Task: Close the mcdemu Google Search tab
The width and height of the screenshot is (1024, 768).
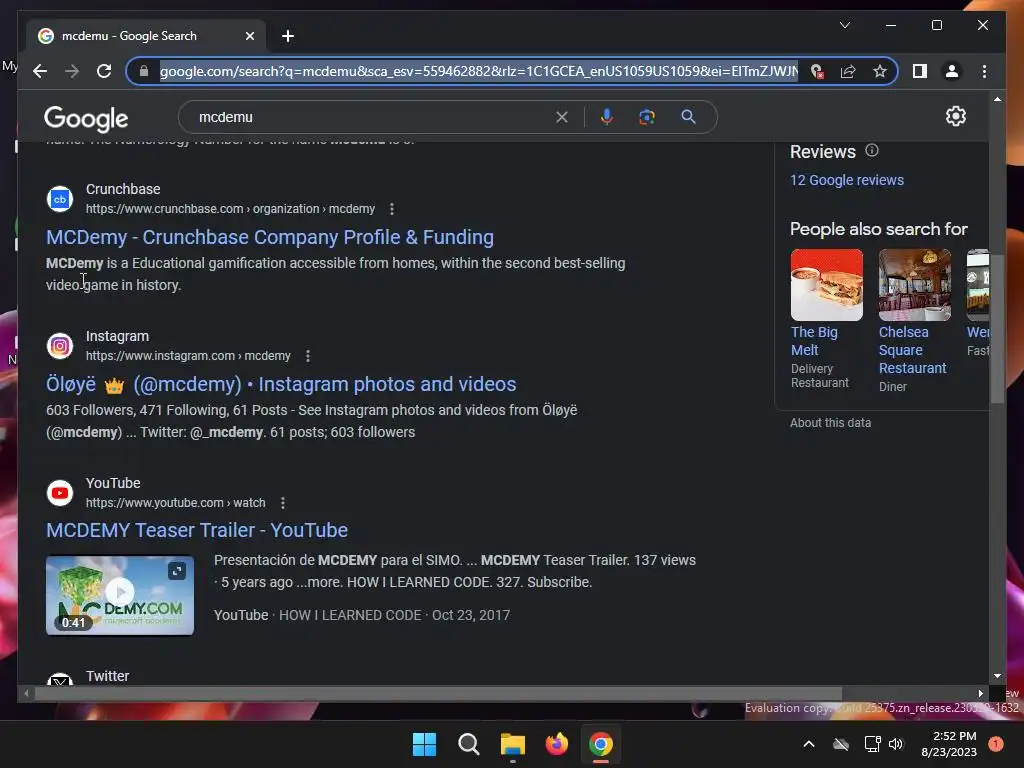Action: point(249,36)
